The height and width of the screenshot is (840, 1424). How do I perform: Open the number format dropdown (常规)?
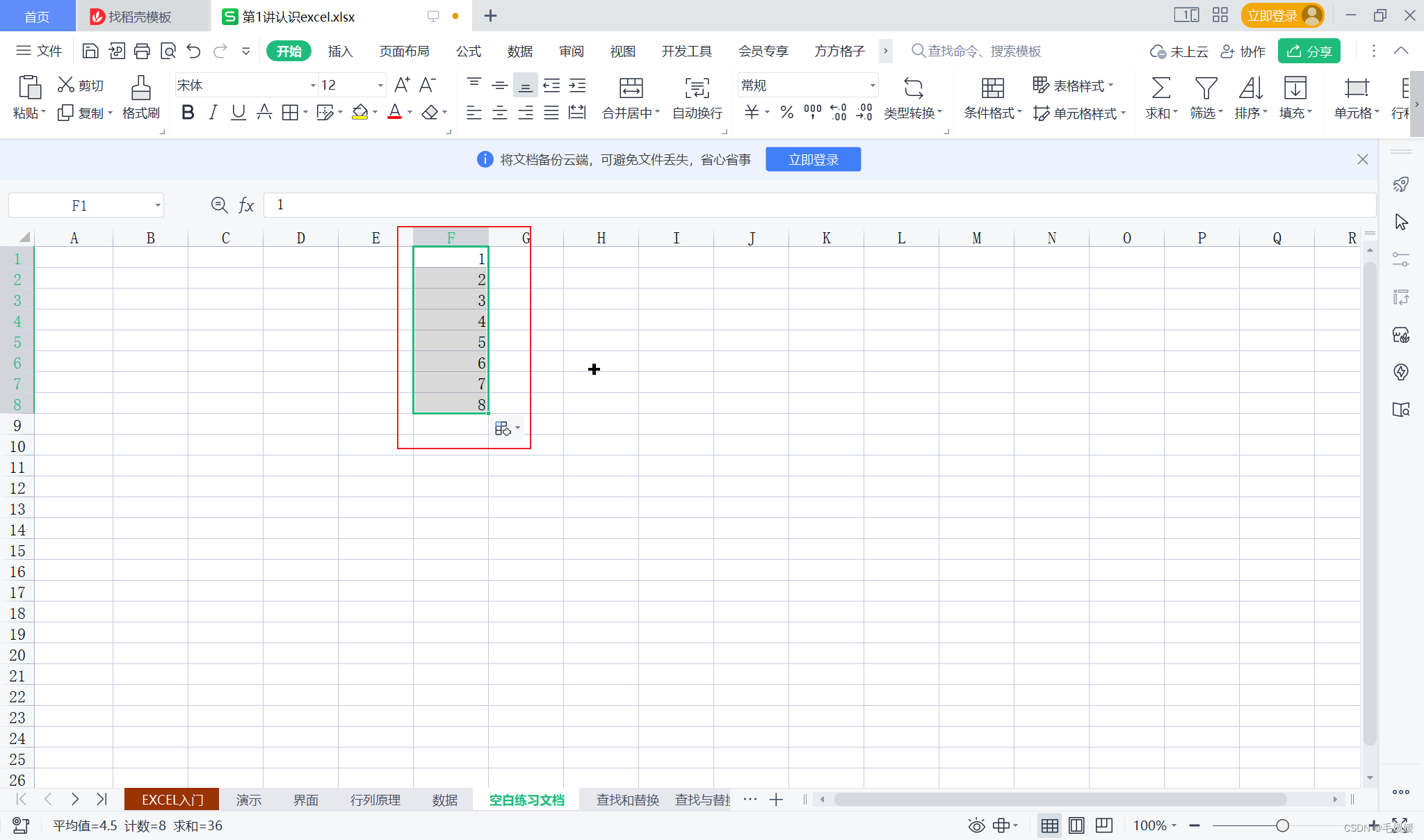[x=873, y=86]
